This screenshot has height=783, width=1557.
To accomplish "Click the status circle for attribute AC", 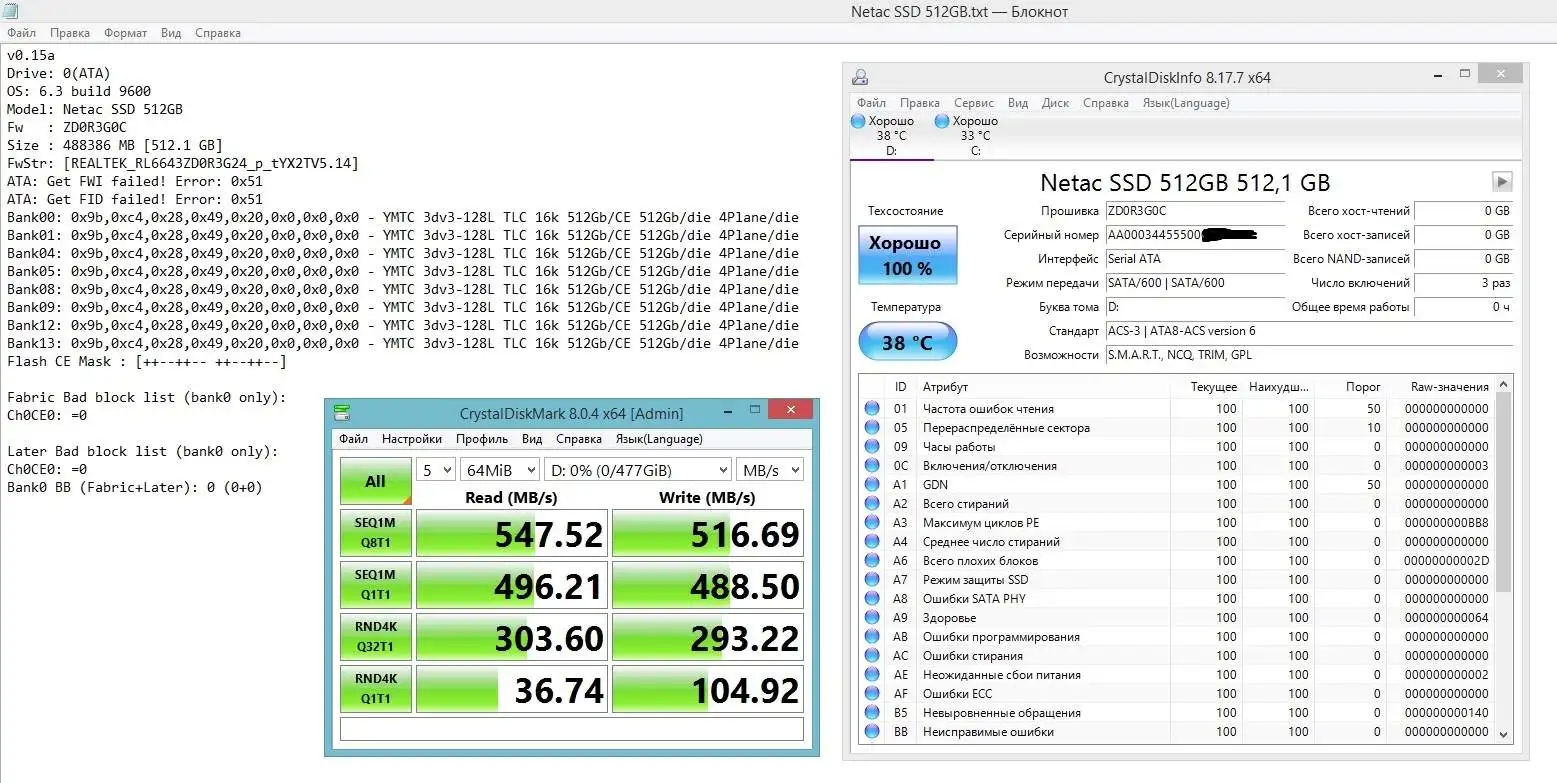I will (x=872, y=655).
